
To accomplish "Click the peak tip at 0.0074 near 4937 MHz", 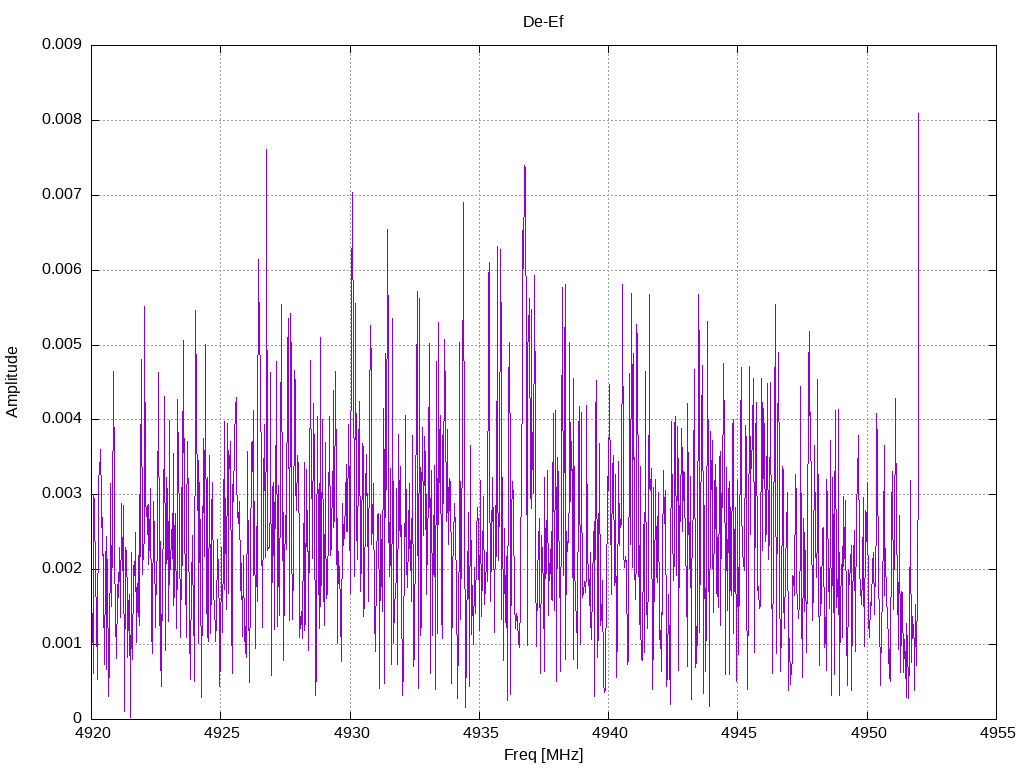I will tap(524, 167).
